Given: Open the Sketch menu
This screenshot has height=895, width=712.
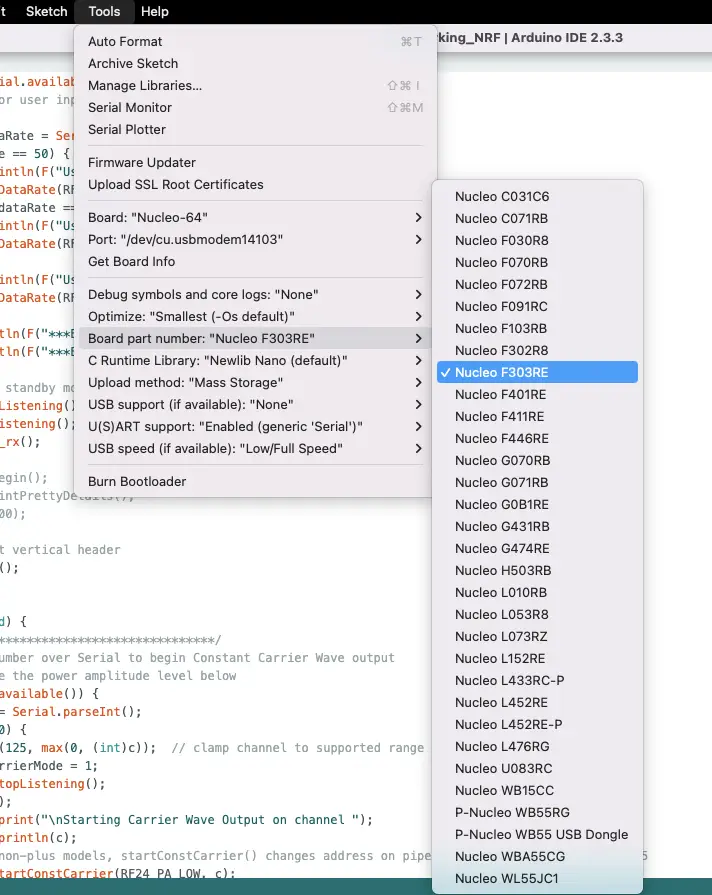Looking at the screenshot, I should point(46,11).
